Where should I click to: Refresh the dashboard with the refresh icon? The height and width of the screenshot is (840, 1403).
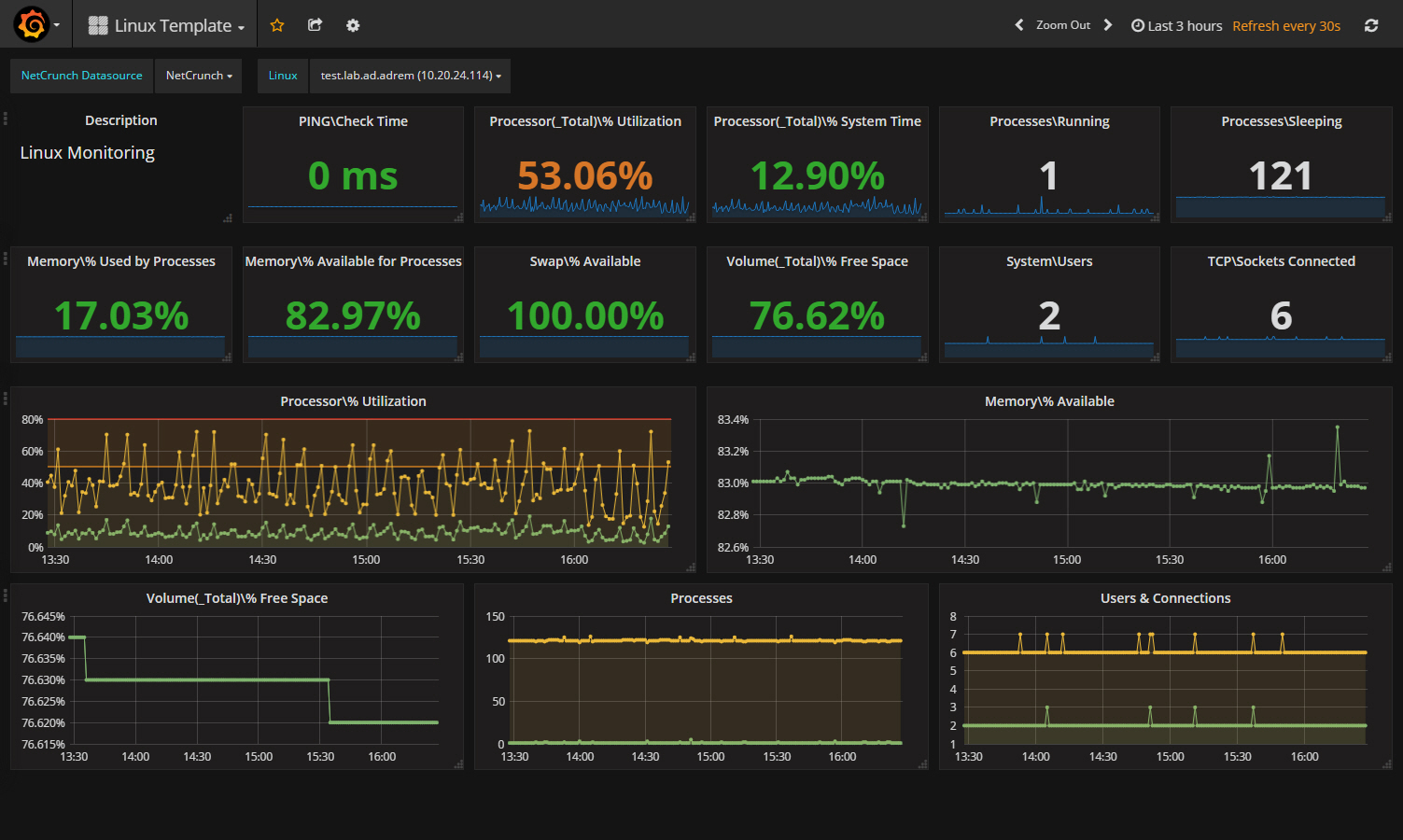[x=1371, y=25]
